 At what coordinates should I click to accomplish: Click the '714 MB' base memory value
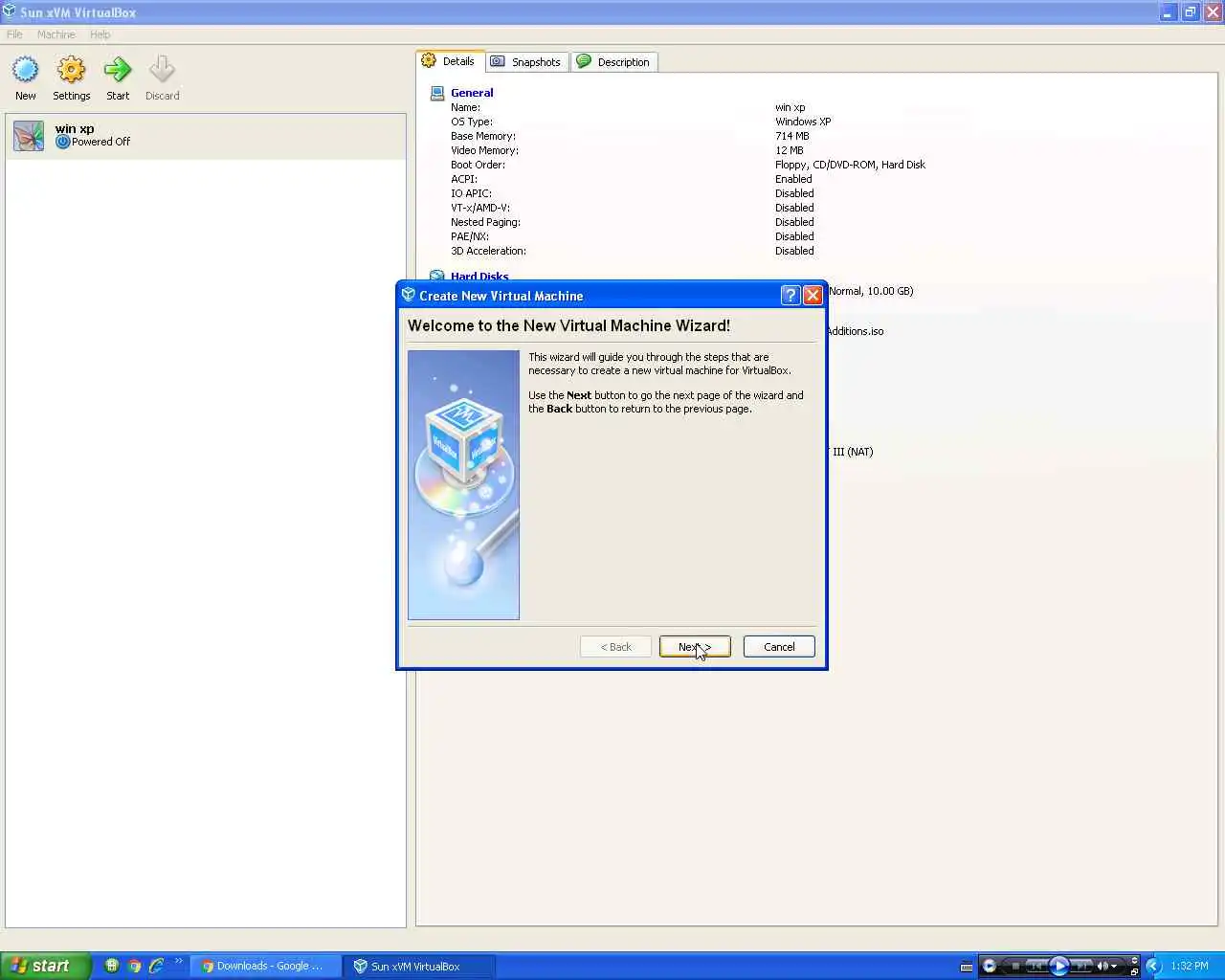tap(791, 136)
